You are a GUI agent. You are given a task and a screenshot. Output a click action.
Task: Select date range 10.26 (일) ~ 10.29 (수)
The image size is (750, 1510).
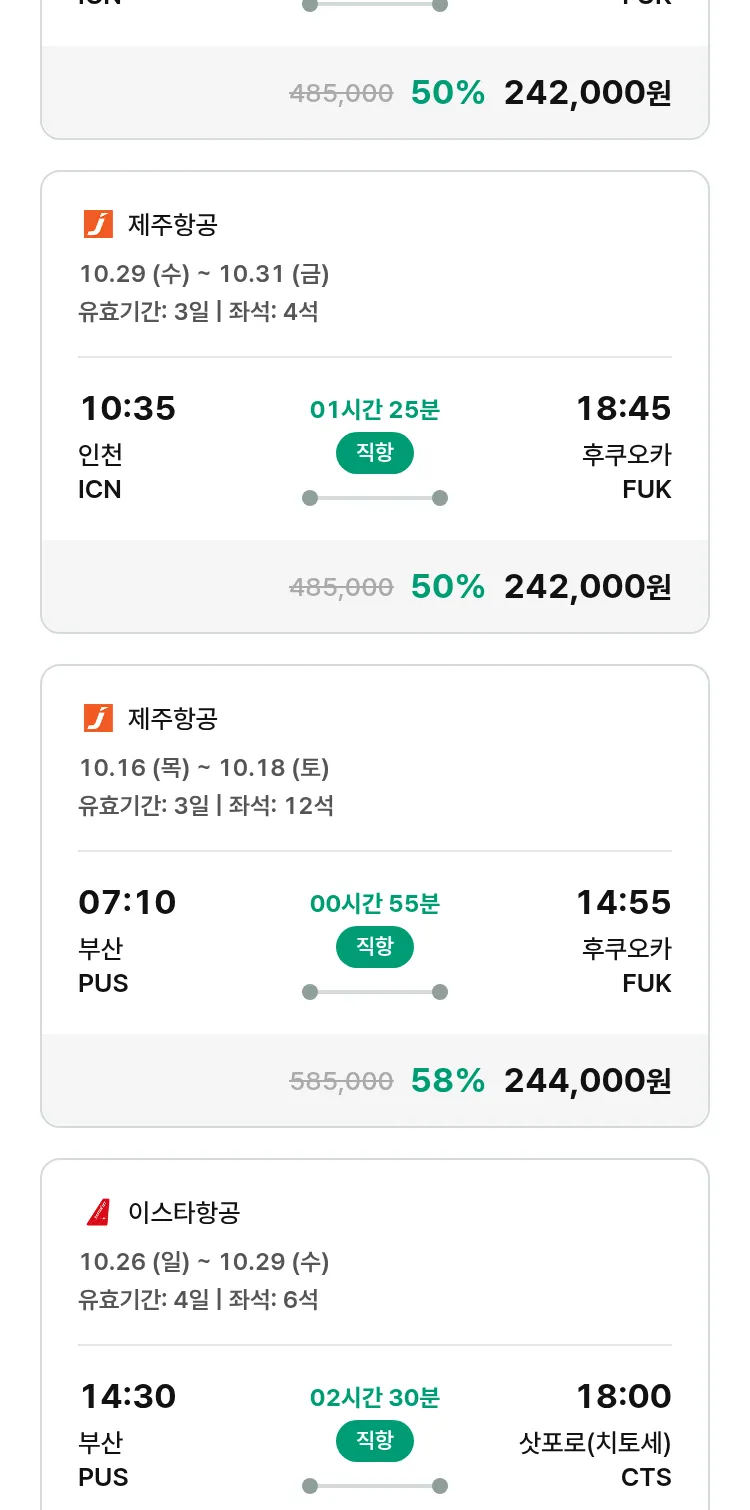(204, 1262)
